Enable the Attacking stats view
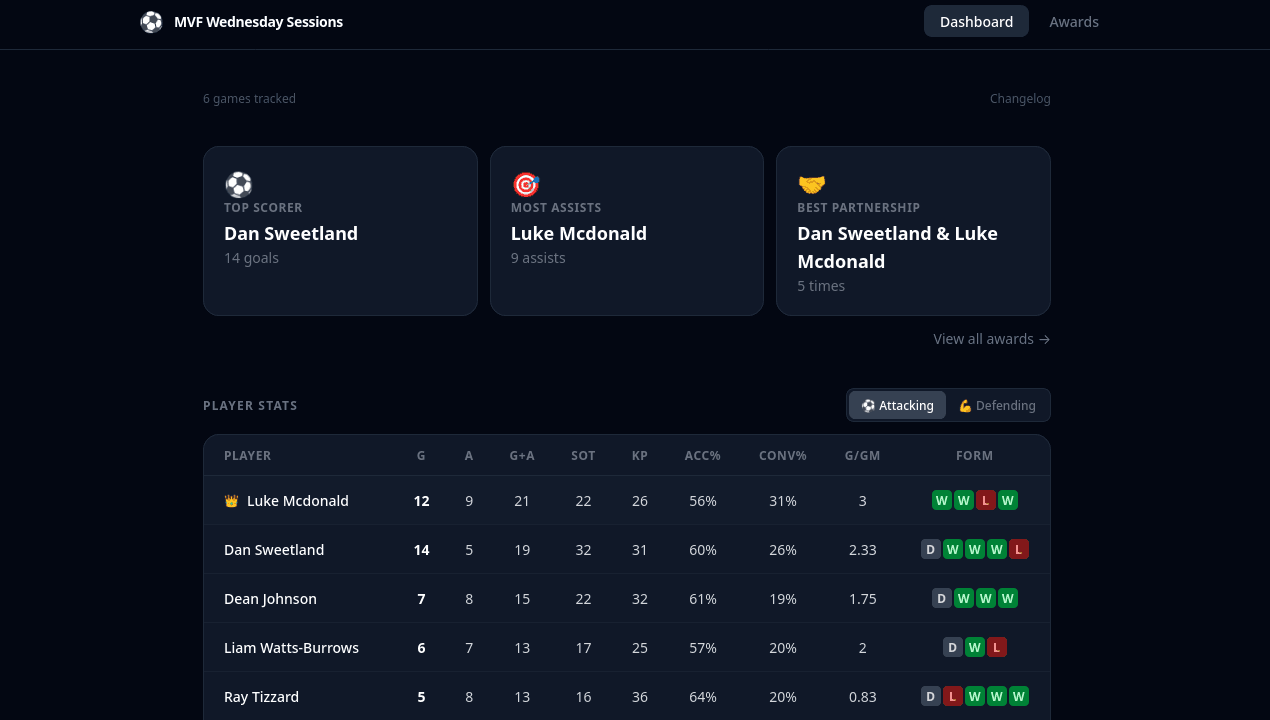Image resolution: width=1270 pixels, height=720 pixels. (897, 405)
